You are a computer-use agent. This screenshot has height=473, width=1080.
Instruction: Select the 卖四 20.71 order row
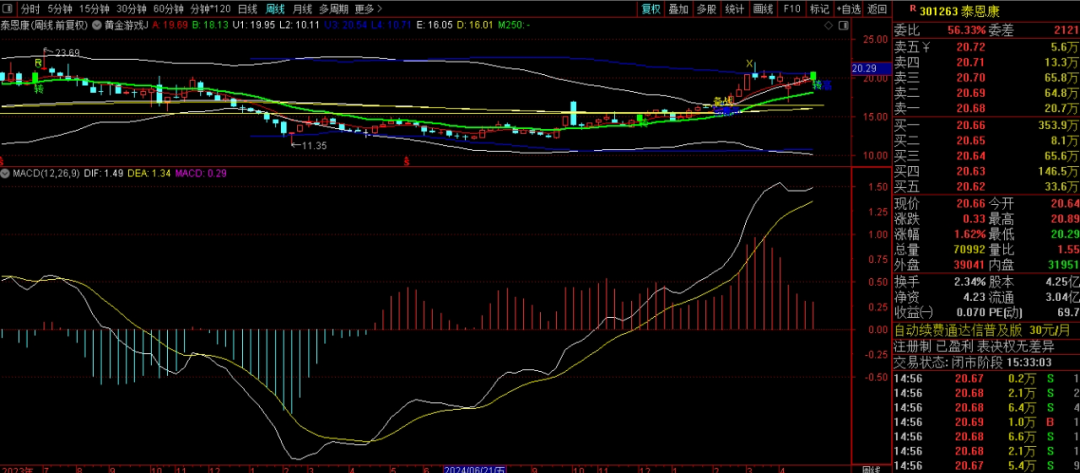(x=986, y=63)
